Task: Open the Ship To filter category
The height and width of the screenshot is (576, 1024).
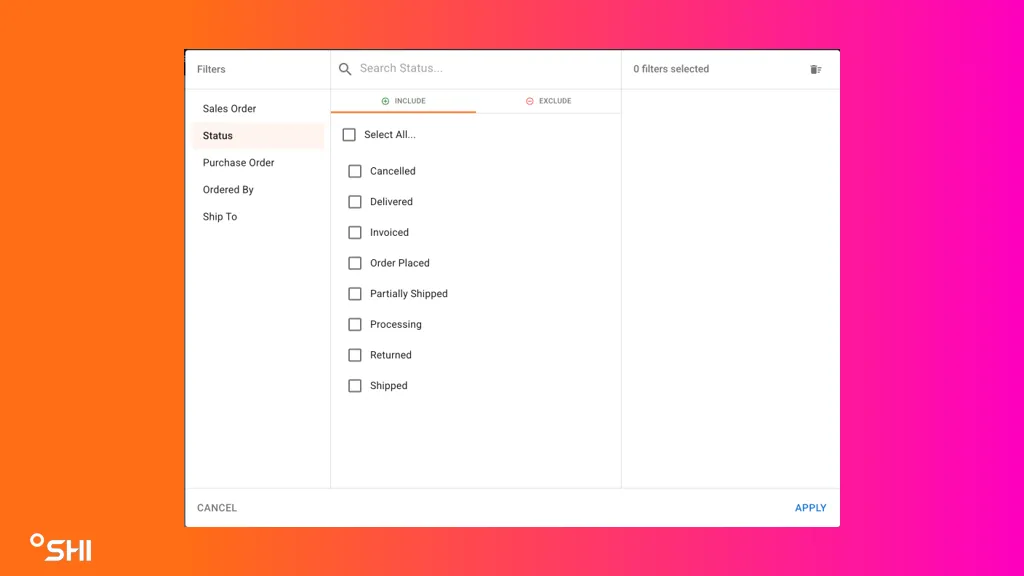Action: pos(258,217)
